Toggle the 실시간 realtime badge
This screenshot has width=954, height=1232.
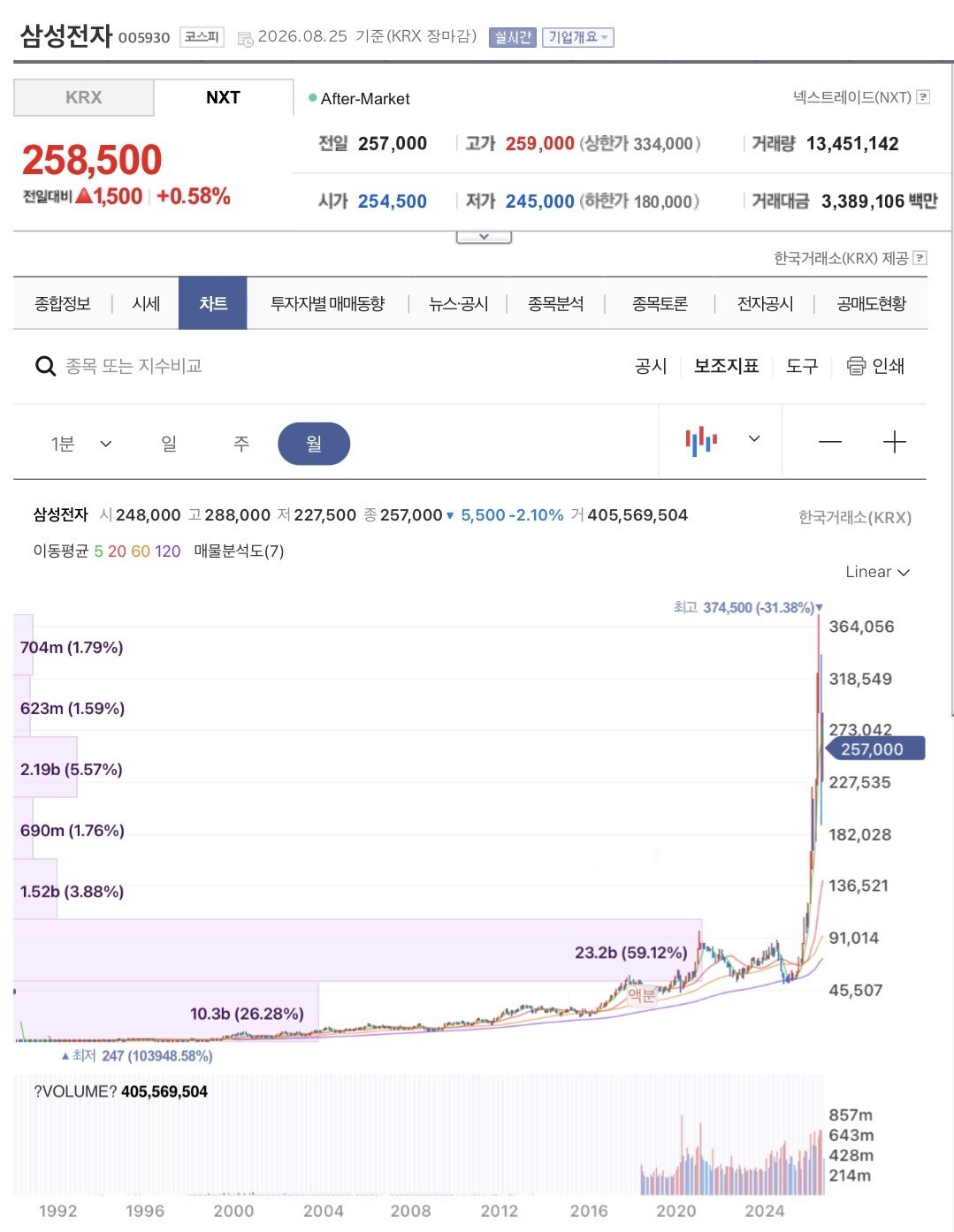513,37
